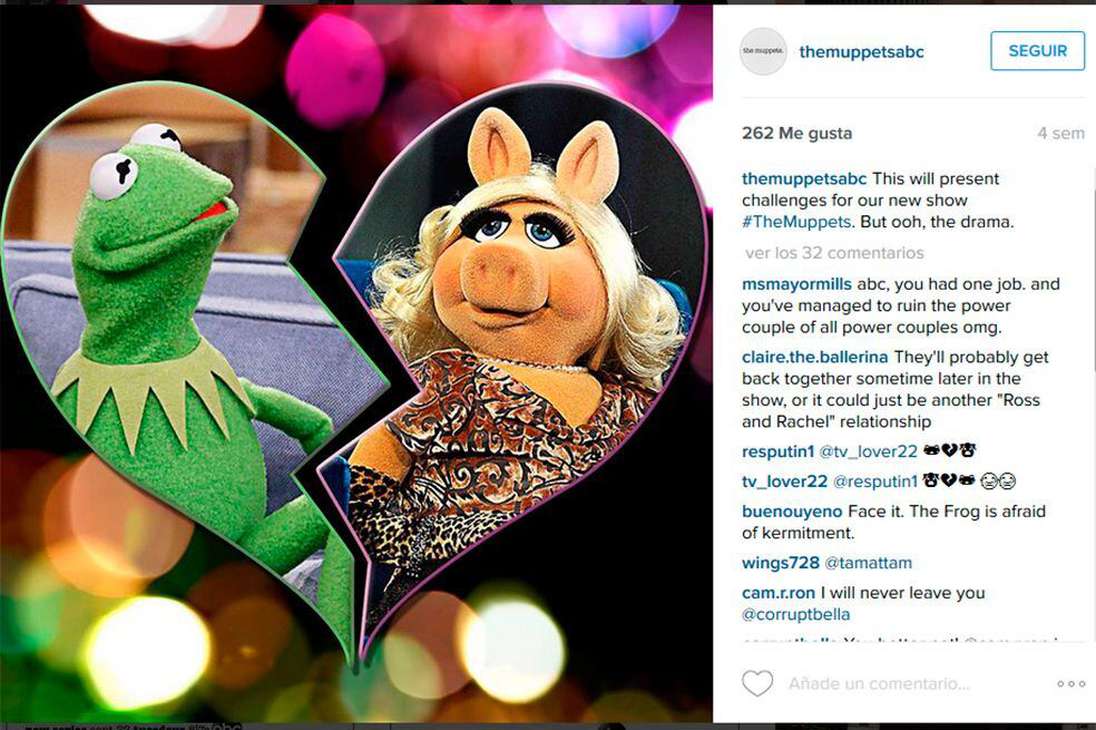Click the resputin1 username
The image size is (1096, 730).
click(778, 452)
